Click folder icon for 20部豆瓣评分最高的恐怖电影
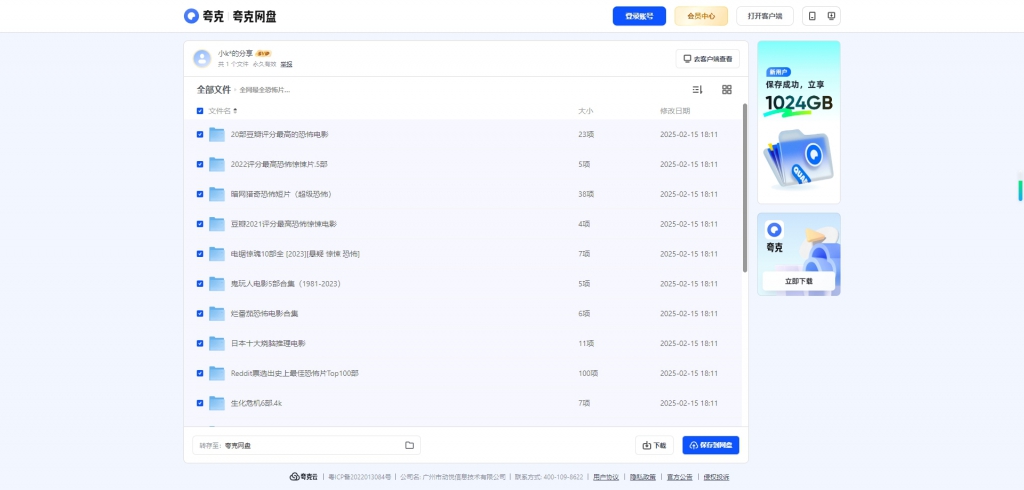 217,135
